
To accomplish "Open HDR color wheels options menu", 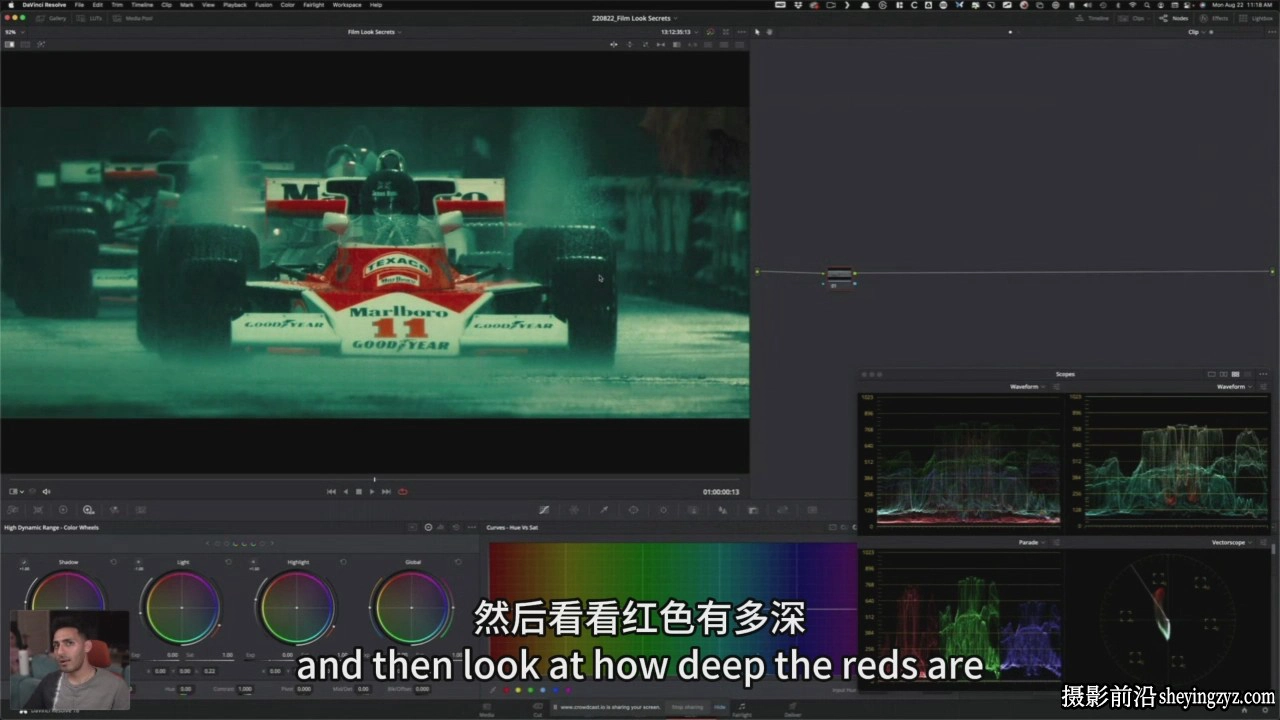I will click(471, 527).
